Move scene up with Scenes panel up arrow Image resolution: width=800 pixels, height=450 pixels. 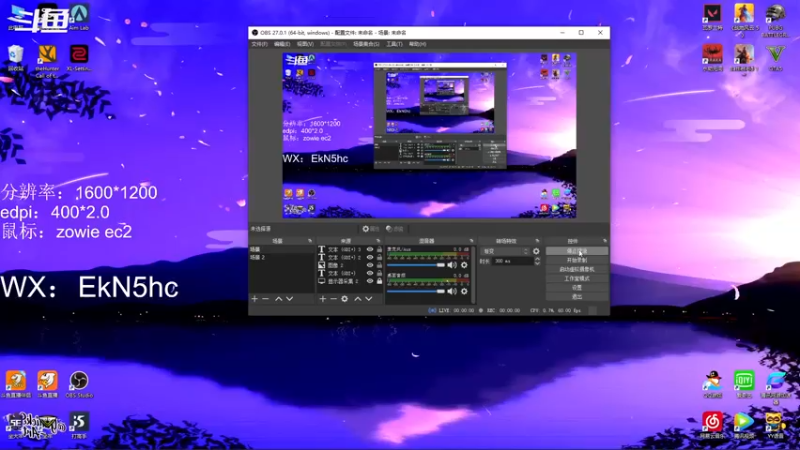[279, 298]
